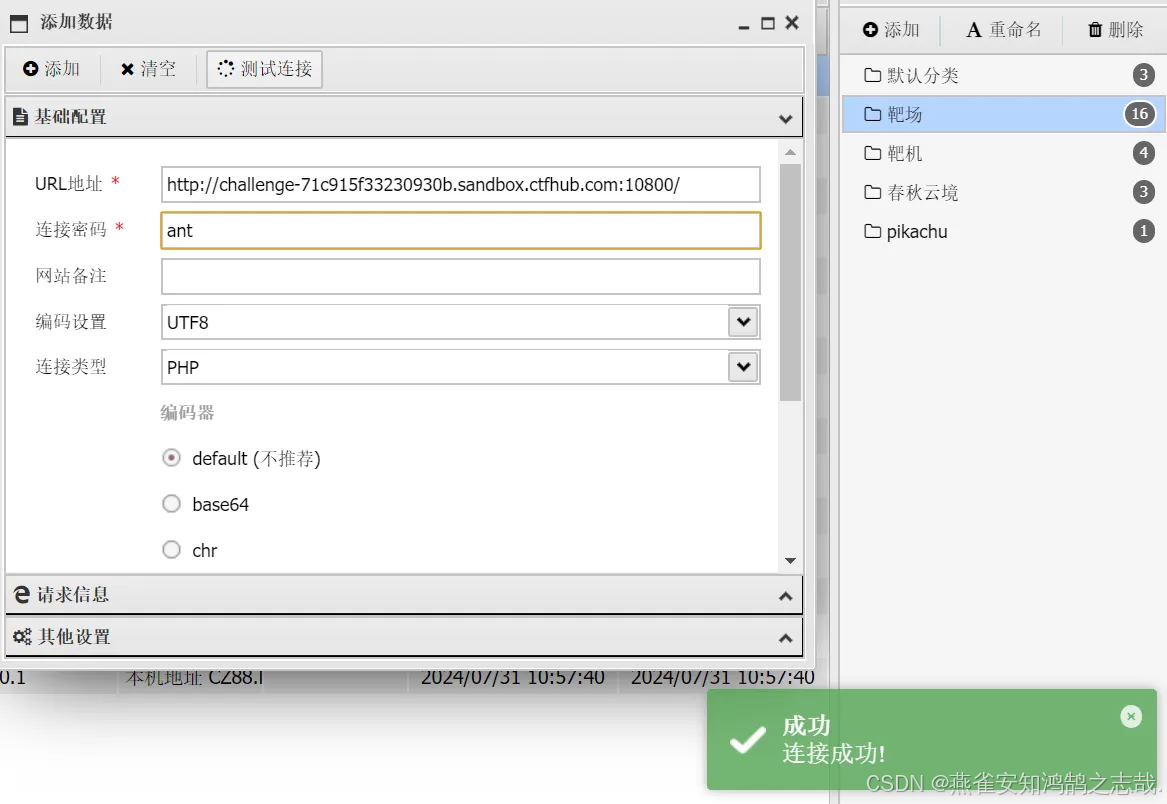Viewport: 1167px width, 804px height.
Task: Click the 清空 clear icon
Action: click(125, 69)
